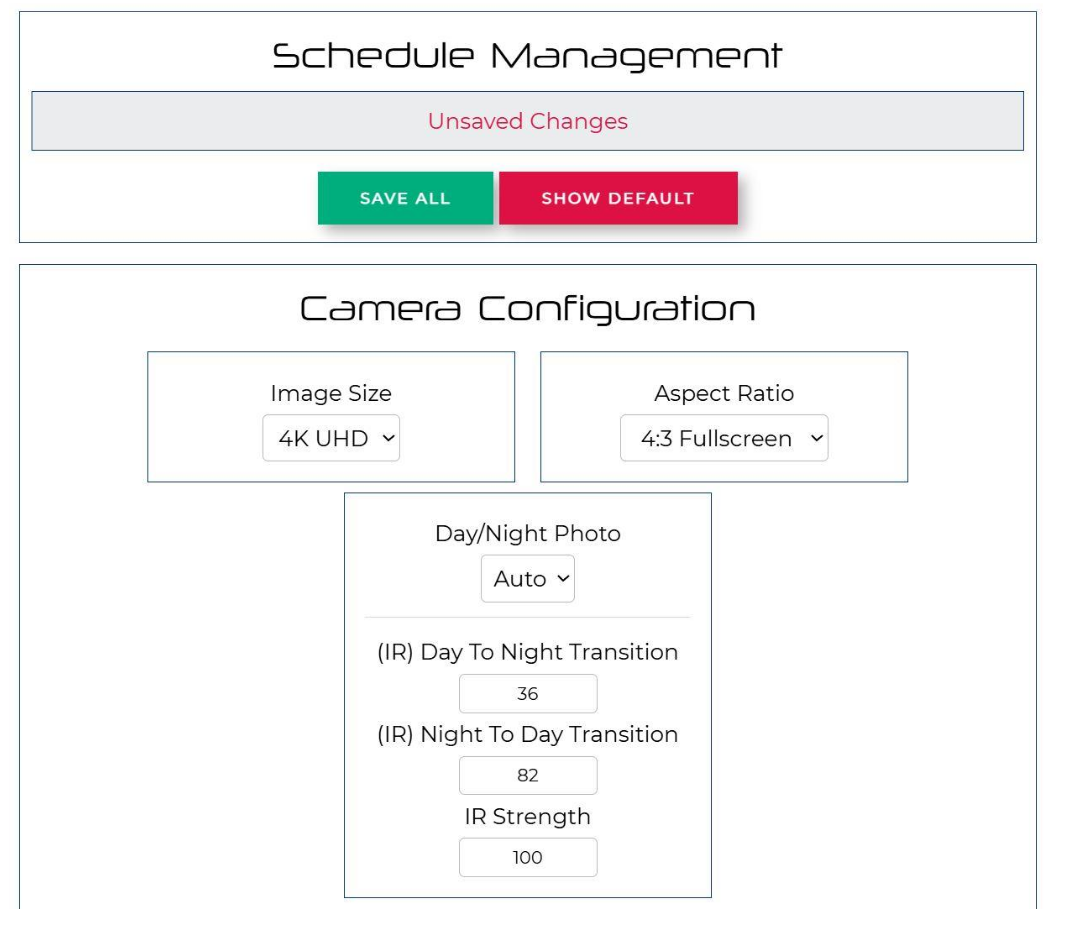Viewport: 1066px width, 938px height.
Task: Open the Day/Night Photo Auto dropdown
Action: point(527,579)
